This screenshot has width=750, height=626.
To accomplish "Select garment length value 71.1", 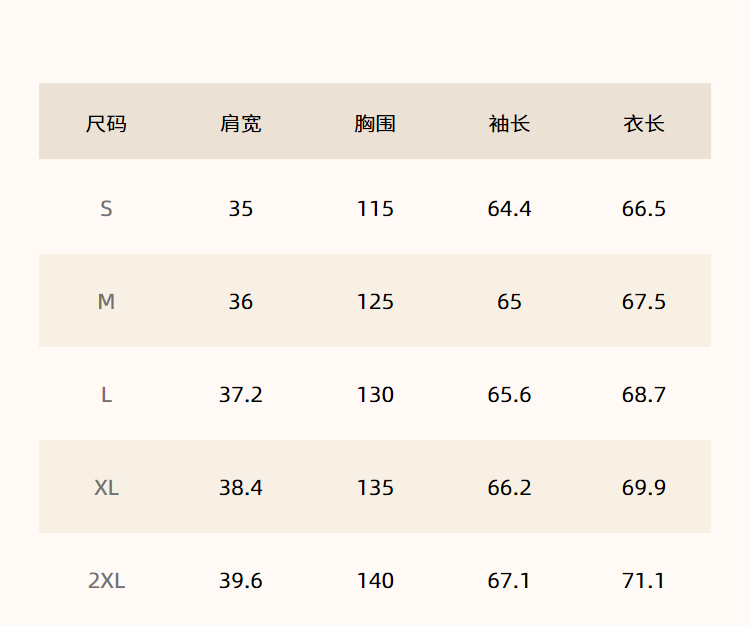I will coord(644,581).
